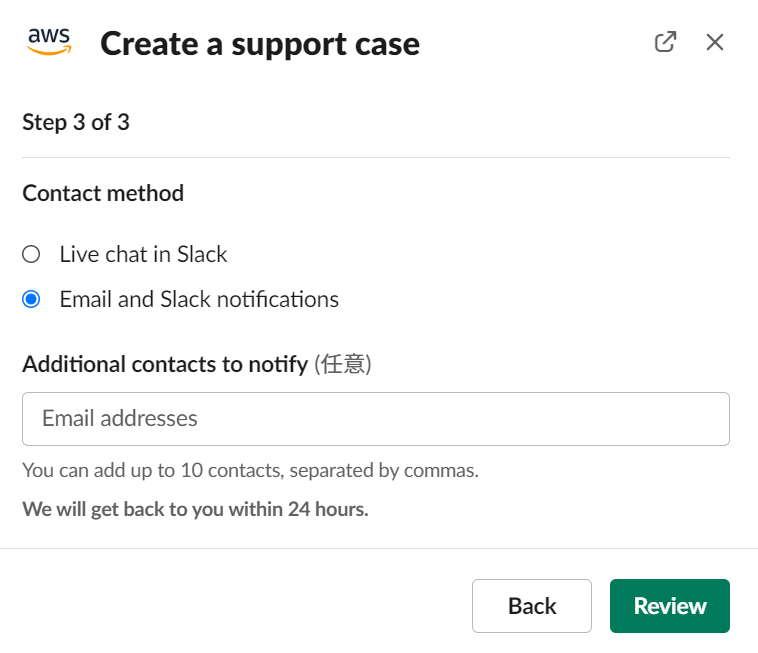Focus the Email addresses input field

point(376,419)
